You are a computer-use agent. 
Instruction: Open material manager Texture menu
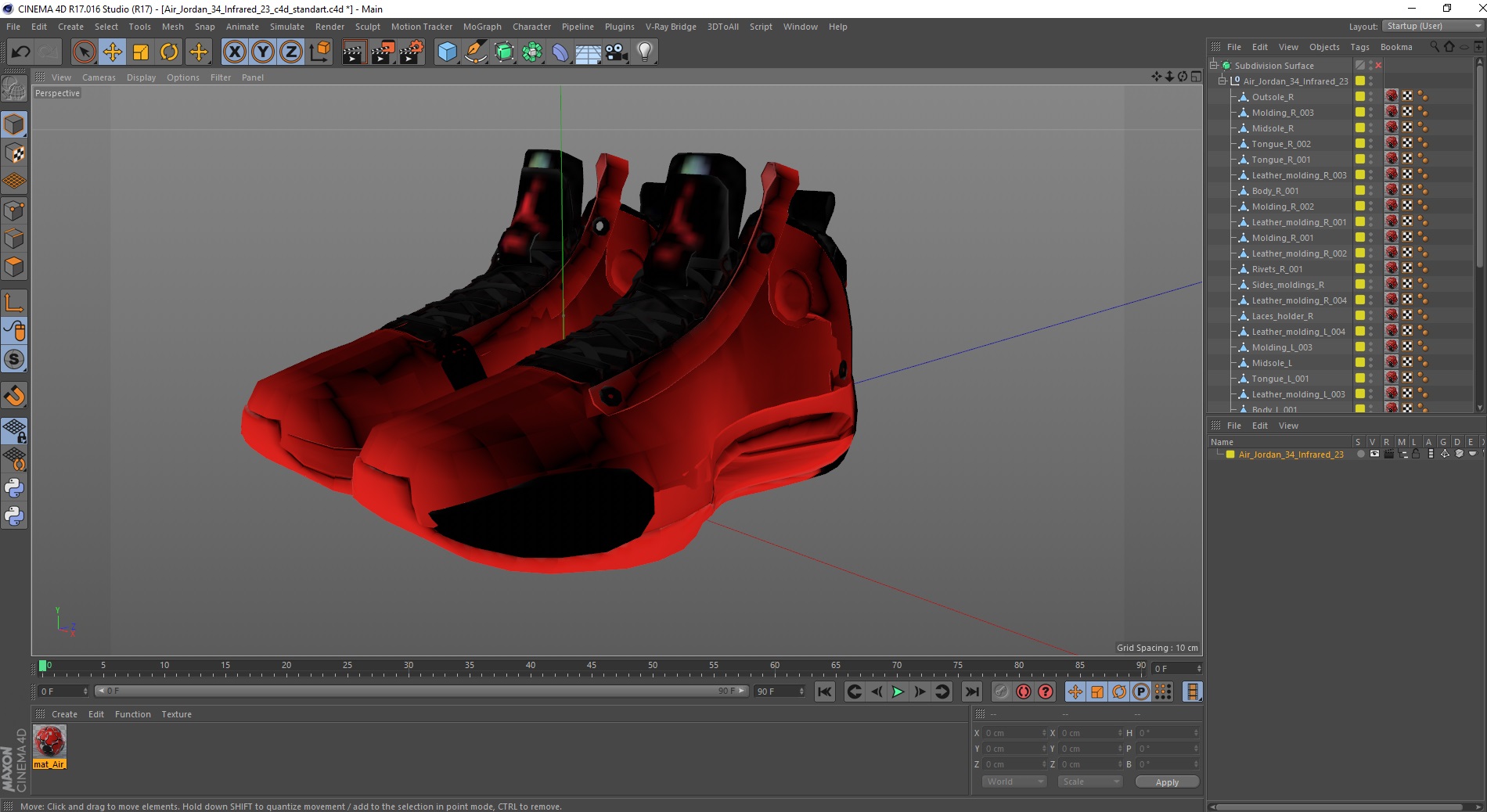[x=176, y=714]
